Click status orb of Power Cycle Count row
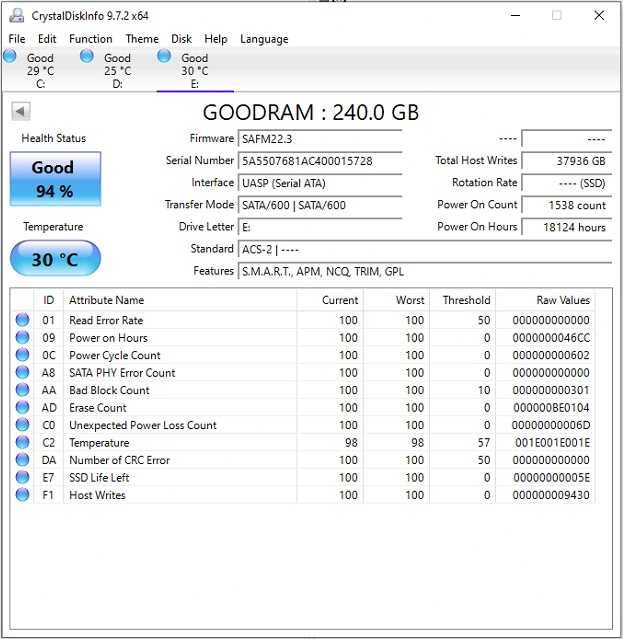This screenshot has width=623, height=639. [x=22, y=355]
